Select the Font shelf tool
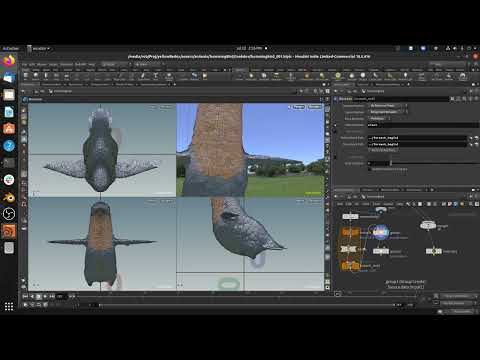 tap(155, 76)
